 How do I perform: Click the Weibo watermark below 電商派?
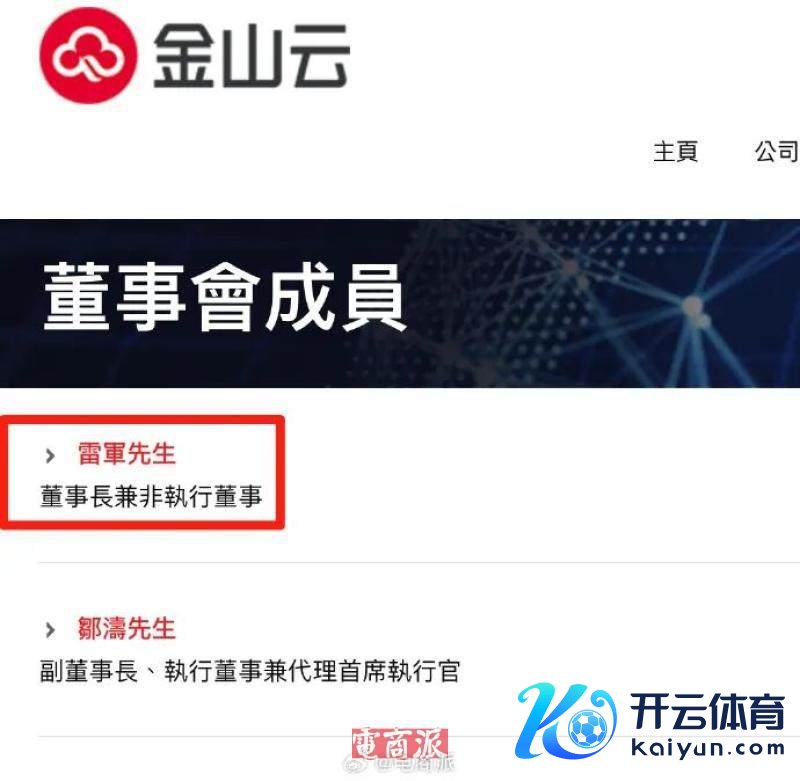tap(399, 765)
